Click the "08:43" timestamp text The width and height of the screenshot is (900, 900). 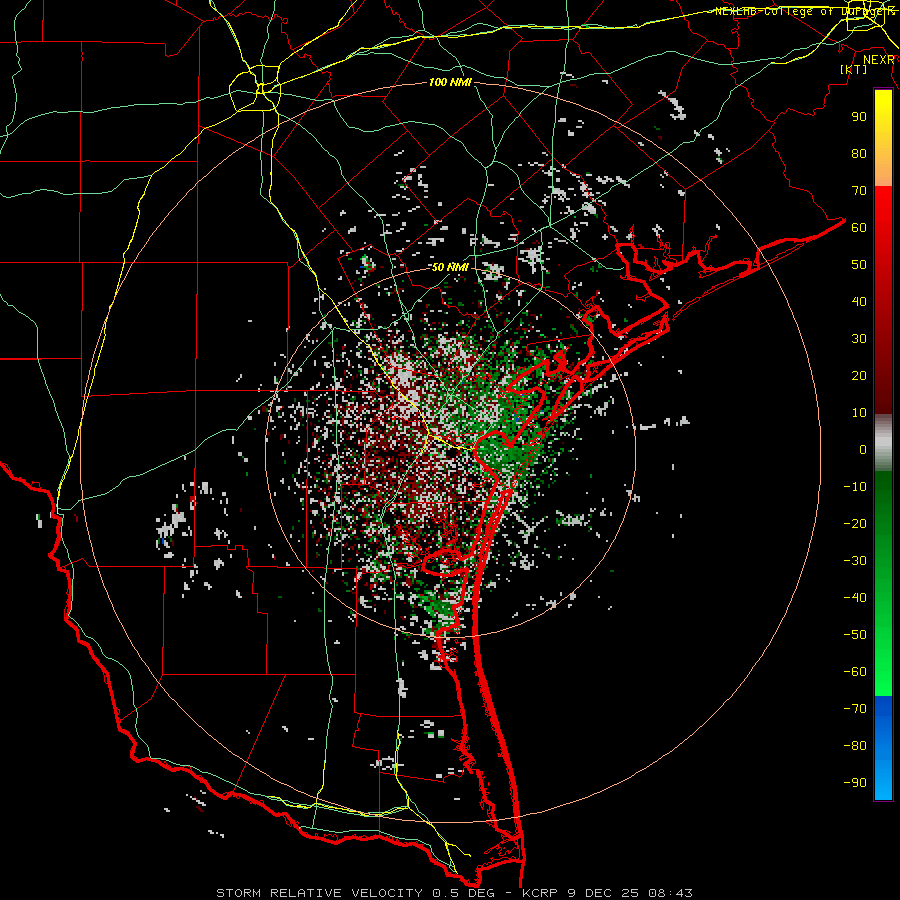tap(670, 893)
